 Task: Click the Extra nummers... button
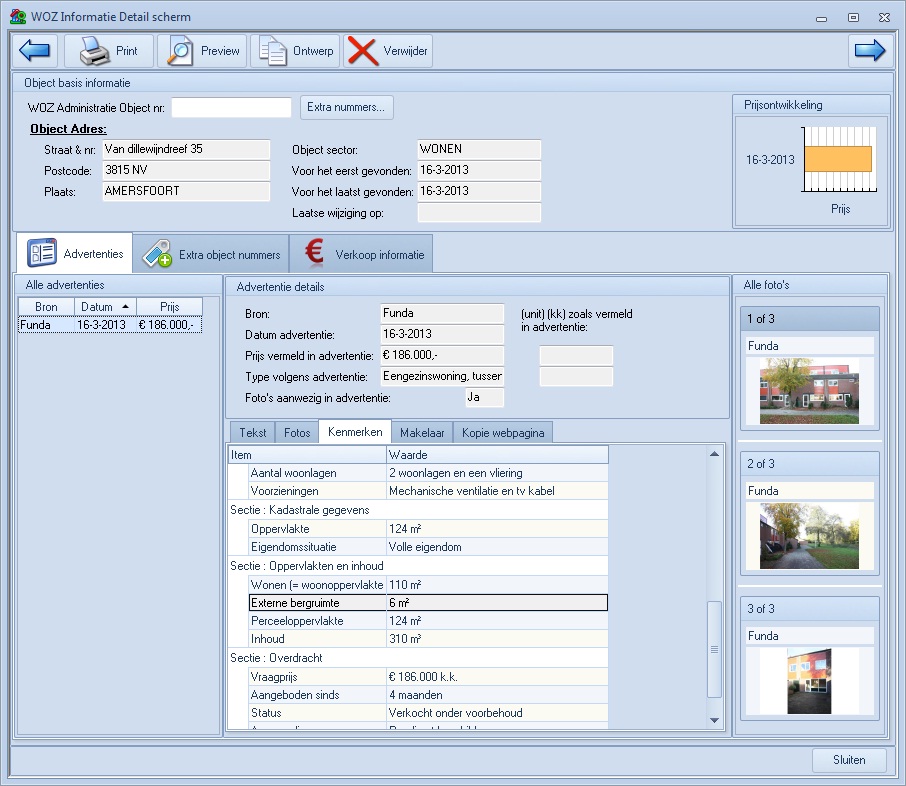tap(347, 107)
